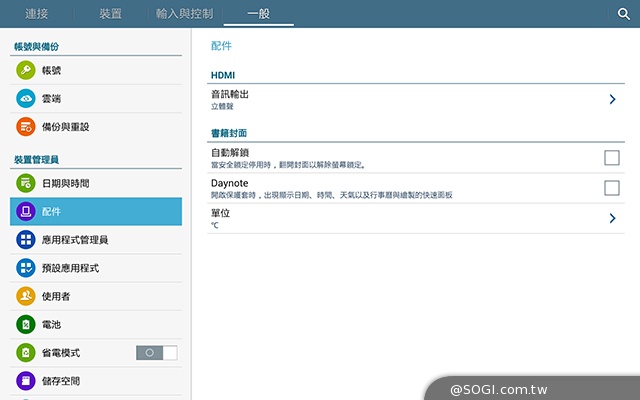
Task: Expand 音訊輸出 with its arrow
Action: tap(612, 99)
